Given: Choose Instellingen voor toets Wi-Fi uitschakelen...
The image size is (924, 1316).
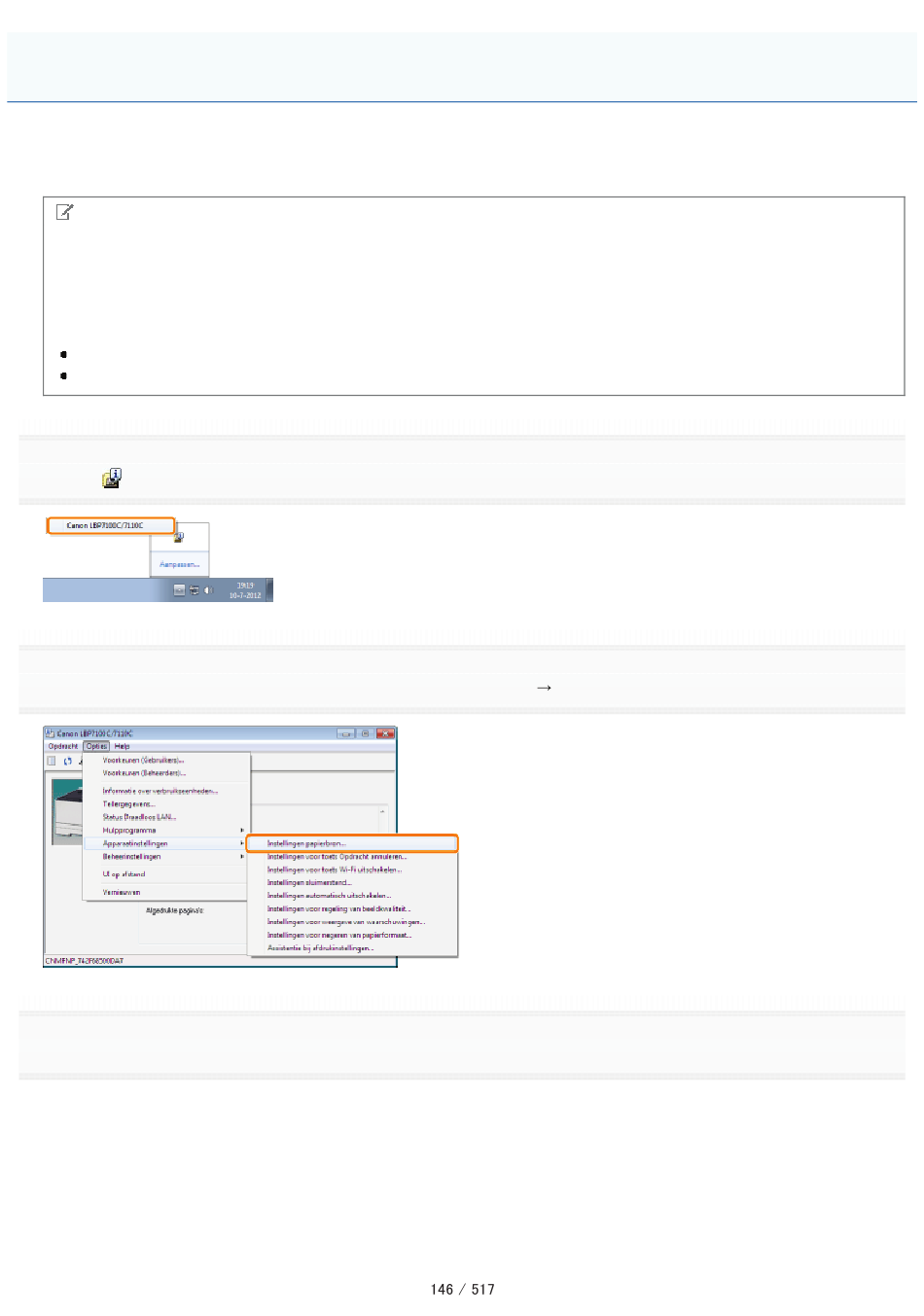Looking at the screenshot, I should point(352,870).
